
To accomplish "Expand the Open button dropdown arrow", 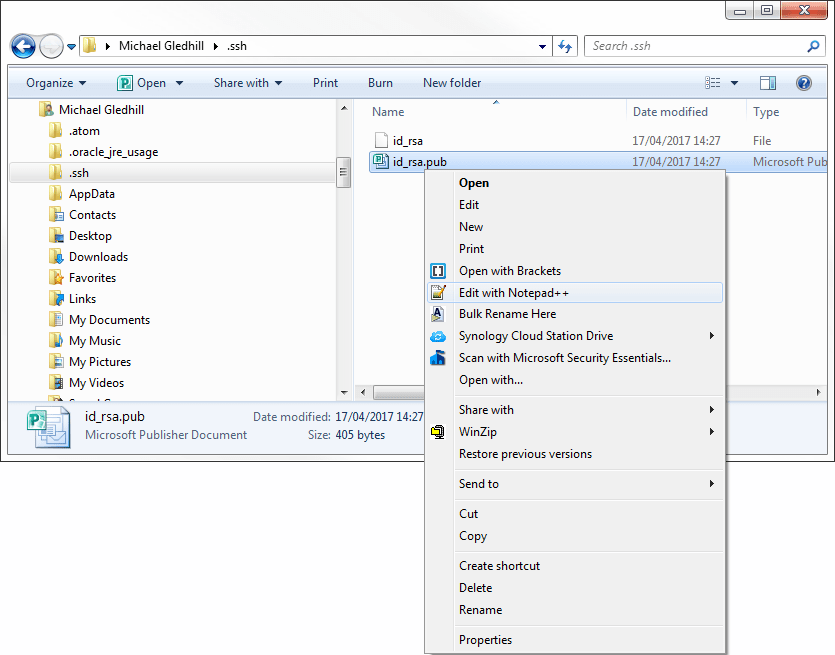I will (179, 83).
